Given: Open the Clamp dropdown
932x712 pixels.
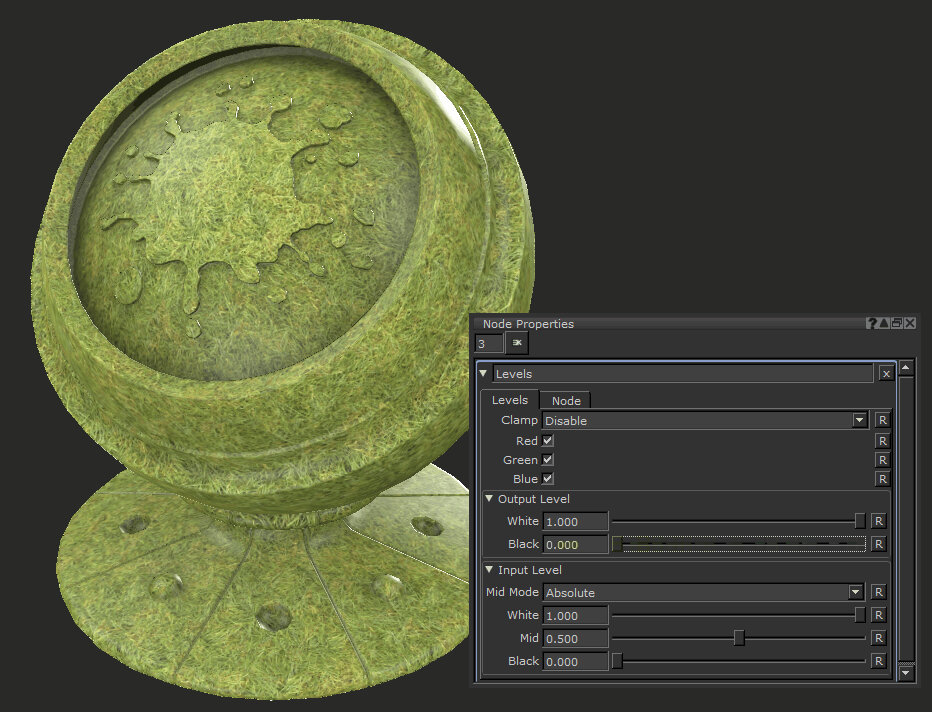Looking at the screenshot, I should (859, 421).
